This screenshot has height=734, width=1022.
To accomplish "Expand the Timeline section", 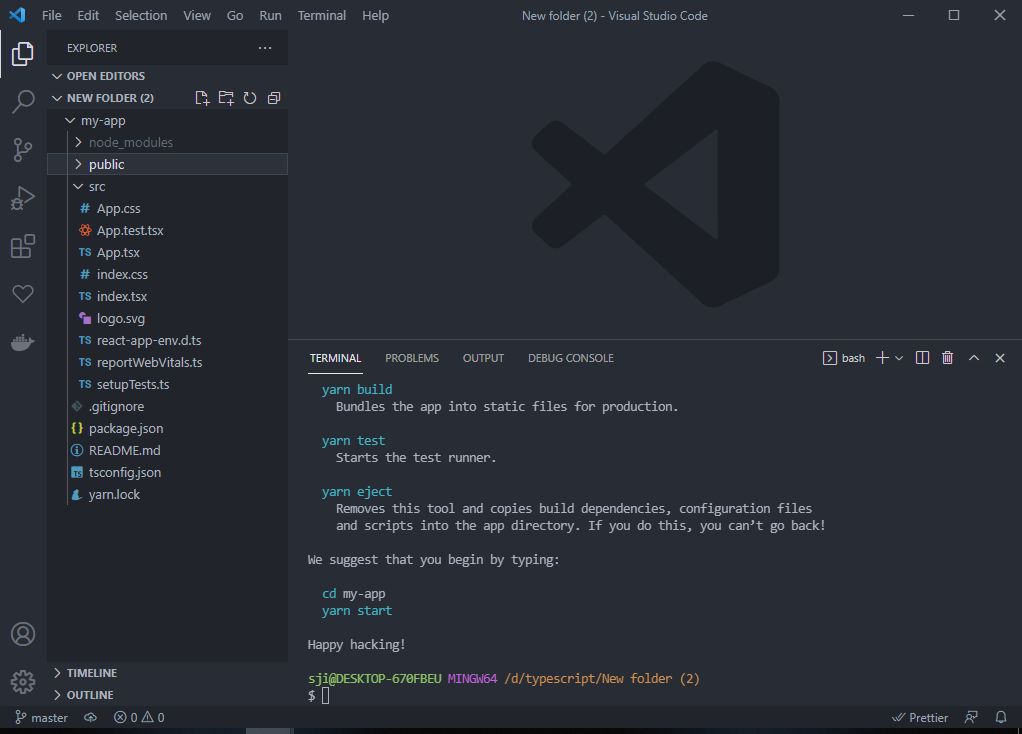I will tap(91, 673).
